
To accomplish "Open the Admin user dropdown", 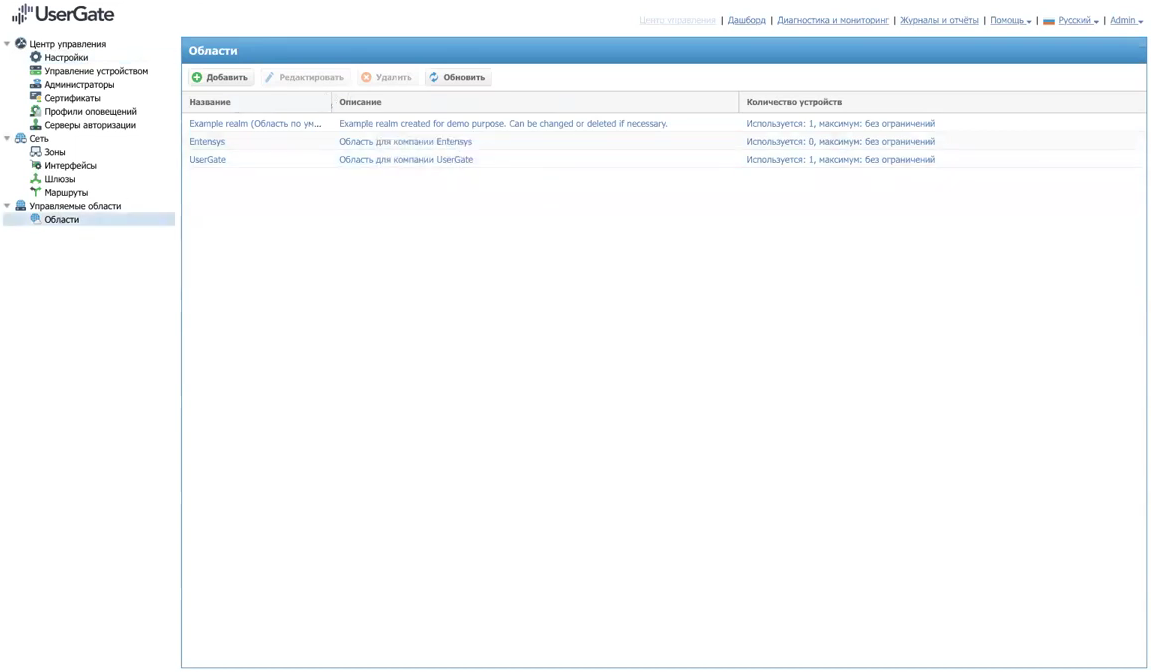I will coord(1126,21).
